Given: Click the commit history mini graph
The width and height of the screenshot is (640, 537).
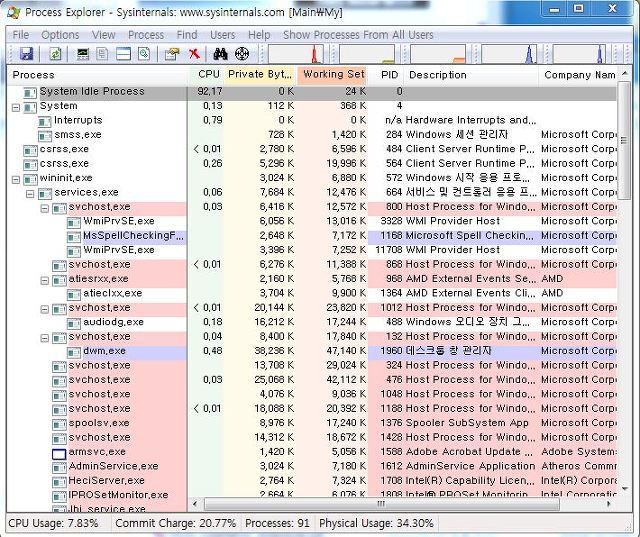Looking at the screenshot, I should (367, 54).
